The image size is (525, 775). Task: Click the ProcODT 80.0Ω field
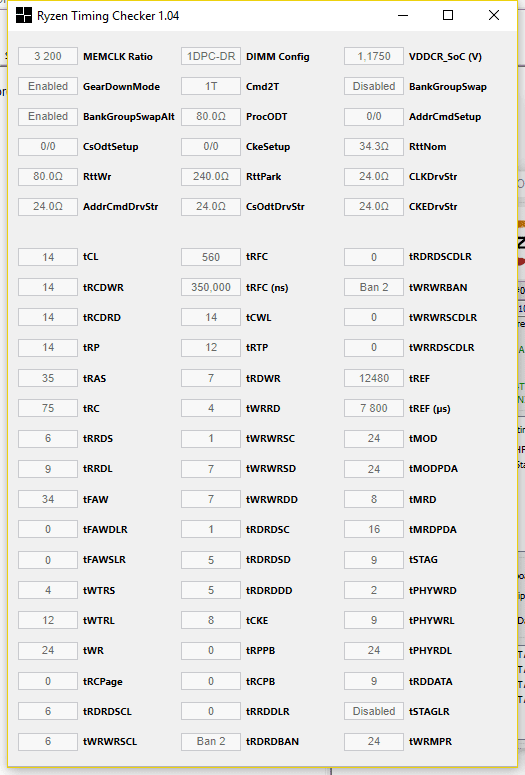pyautogui.click(x=211, y=117)
